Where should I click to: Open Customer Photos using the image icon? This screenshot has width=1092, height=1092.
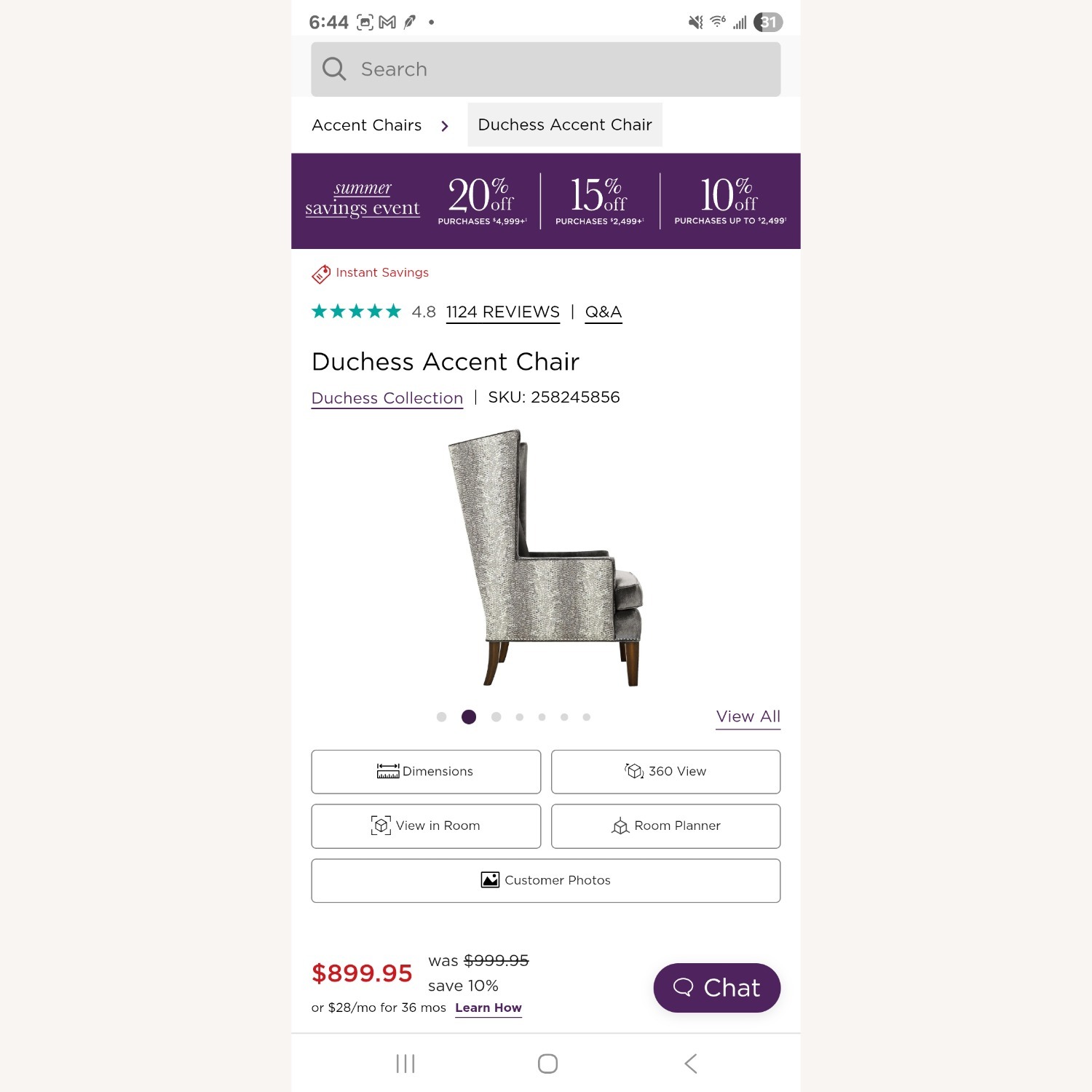point(492,879)
